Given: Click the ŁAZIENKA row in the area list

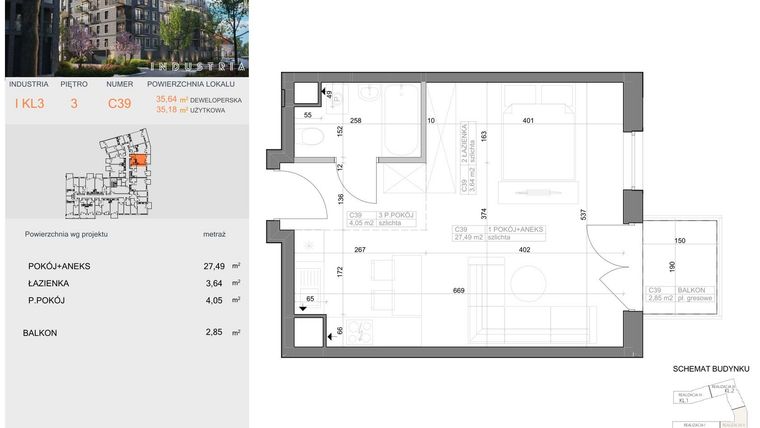Looking at the screenshot, I should click(134, 283).
